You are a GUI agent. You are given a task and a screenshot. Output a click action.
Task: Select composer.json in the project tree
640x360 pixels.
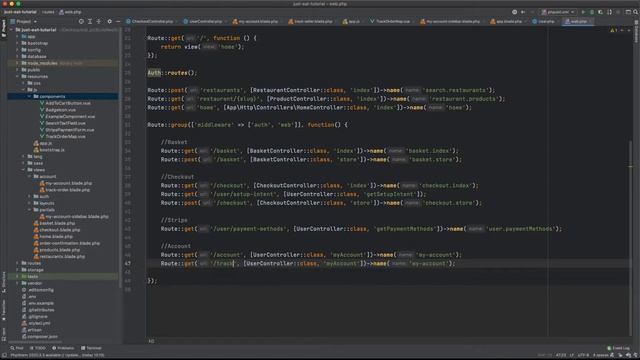pyautogui.click(x=42, y=337)
